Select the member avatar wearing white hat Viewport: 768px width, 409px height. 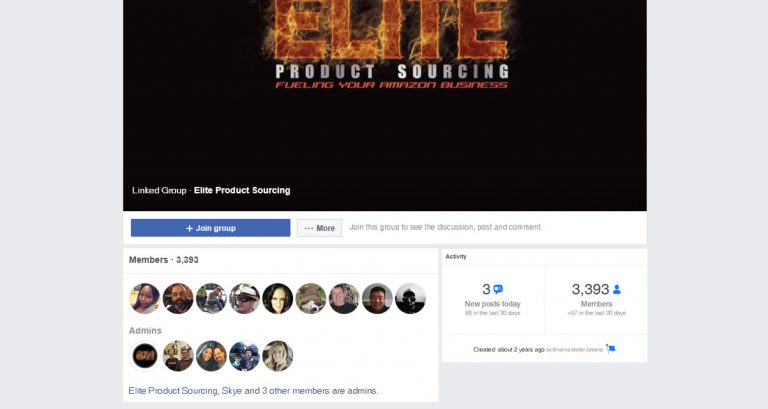244,298
